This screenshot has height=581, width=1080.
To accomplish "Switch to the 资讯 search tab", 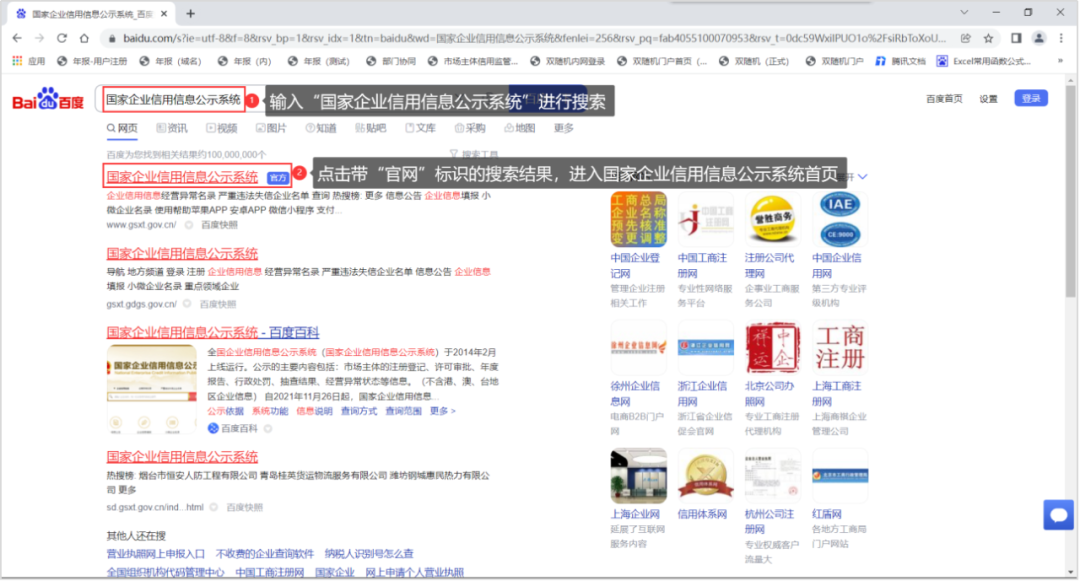I will pos(172,128).
